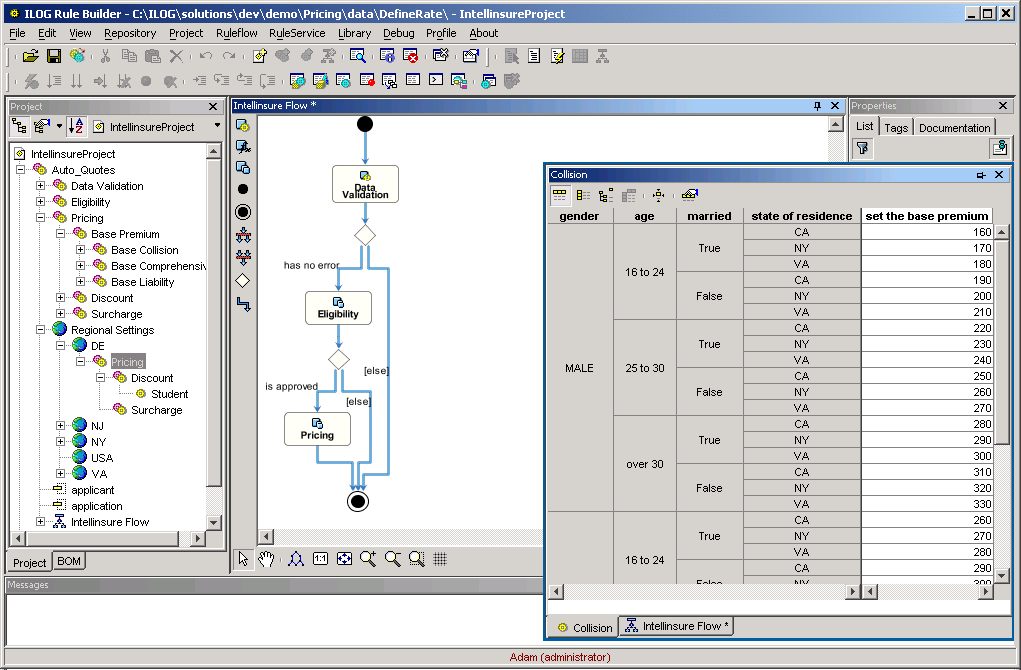Collapse the Auto_Quotes tree node

(20, 169)
